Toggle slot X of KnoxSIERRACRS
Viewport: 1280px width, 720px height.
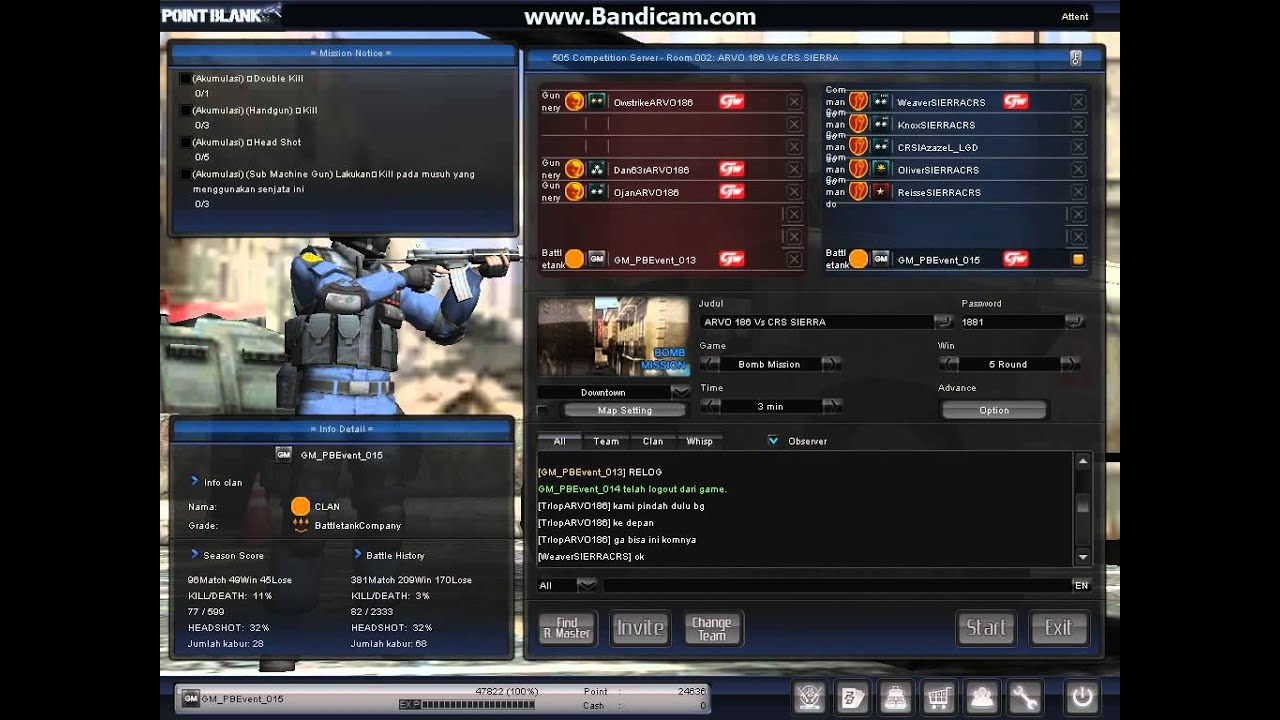point(1078,125)
